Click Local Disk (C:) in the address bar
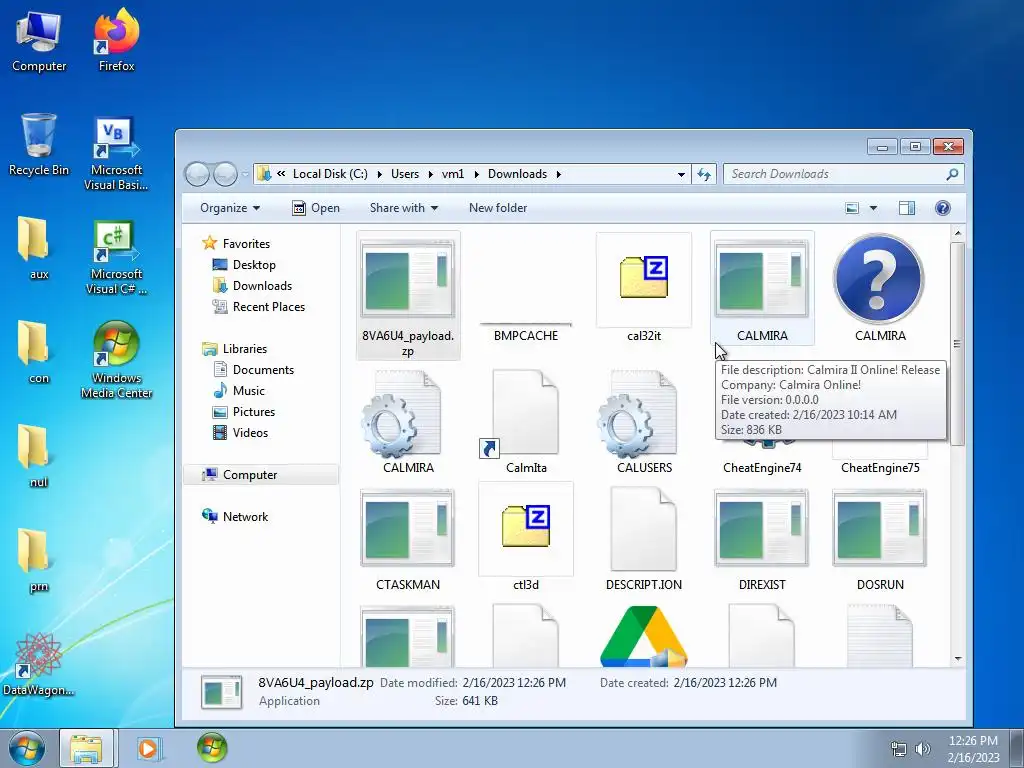 tap(330, 174)
